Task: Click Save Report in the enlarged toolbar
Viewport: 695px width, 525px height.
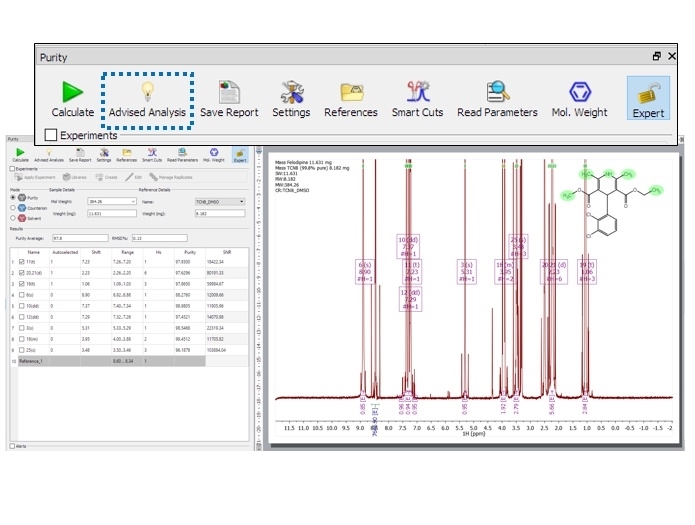Action: [x=228, y=99]
